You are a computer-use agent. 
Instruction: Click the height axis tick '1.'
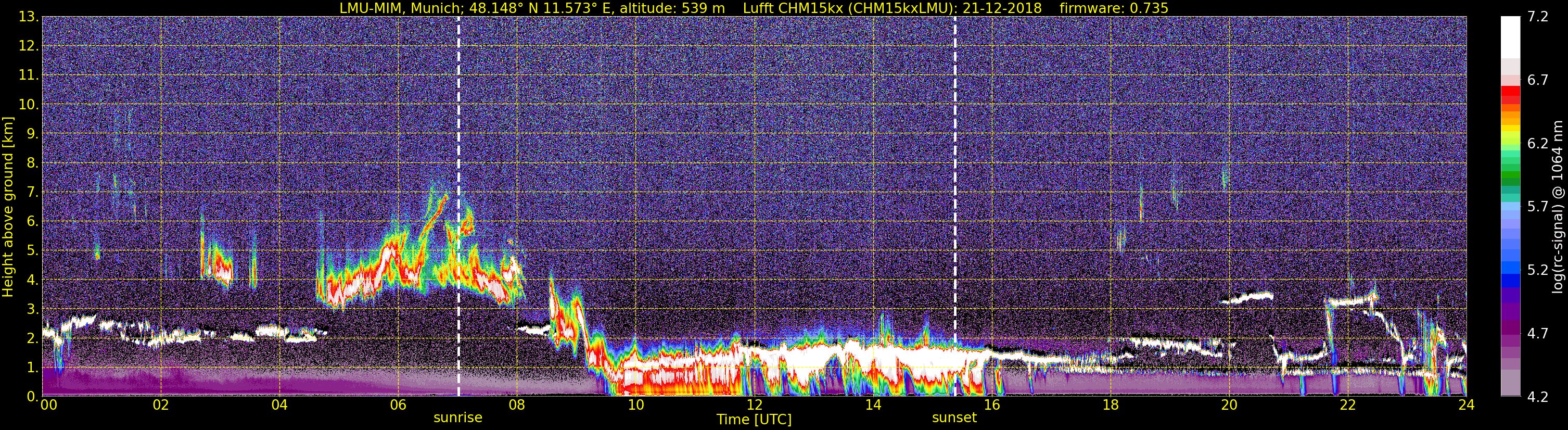(32, 368)
